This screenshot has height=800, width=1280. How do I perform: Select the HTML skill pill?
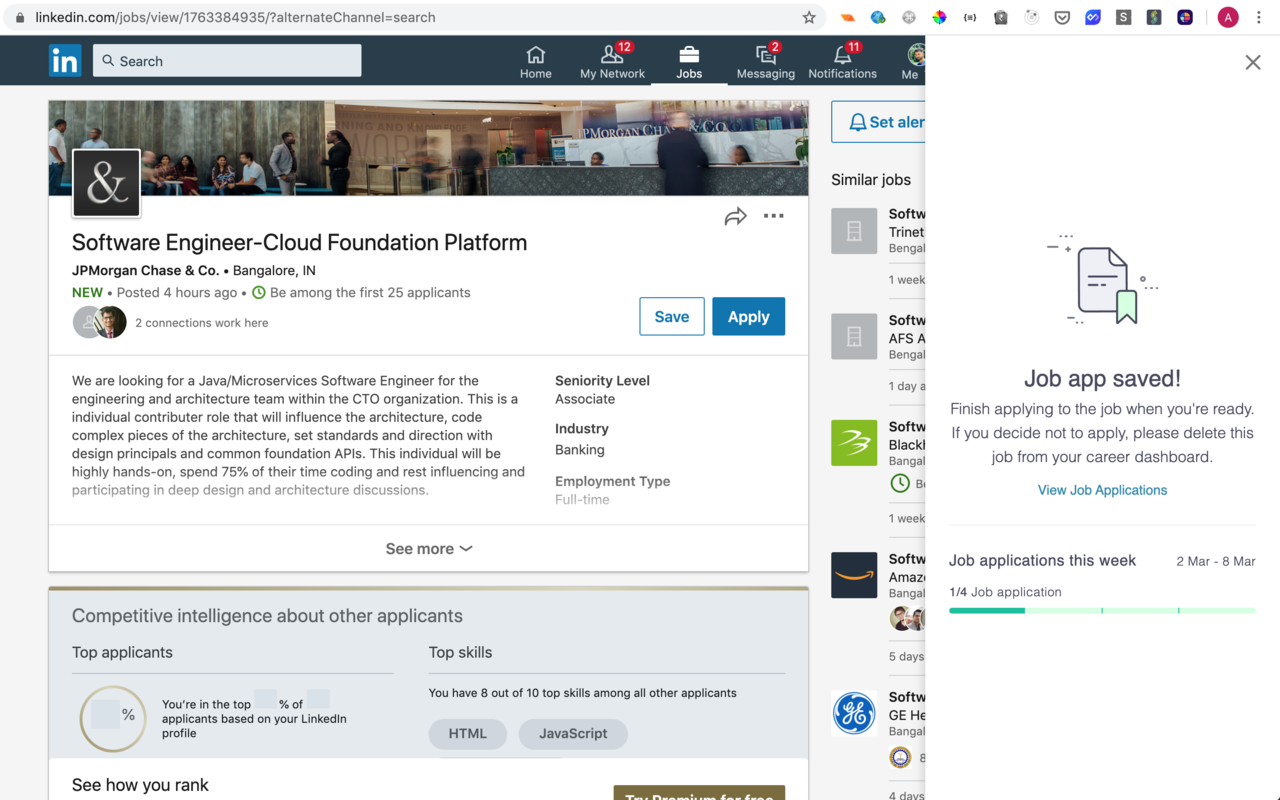click(x=468, y=733)
